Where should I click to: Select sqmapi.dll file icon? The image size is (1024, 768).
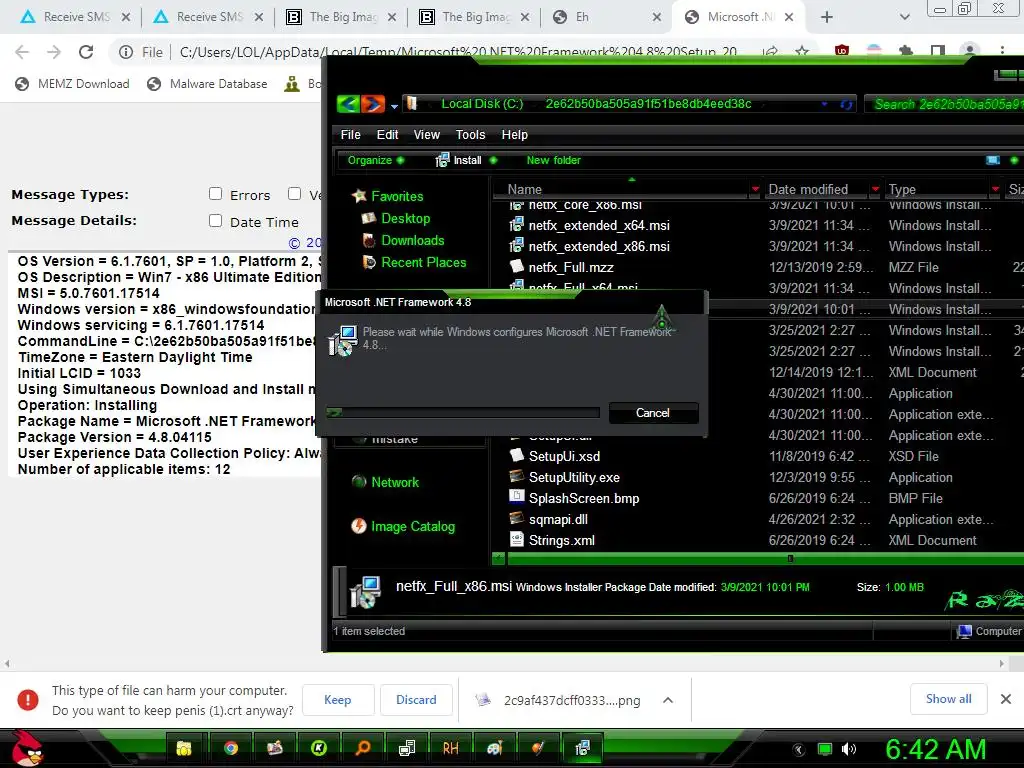517,519
